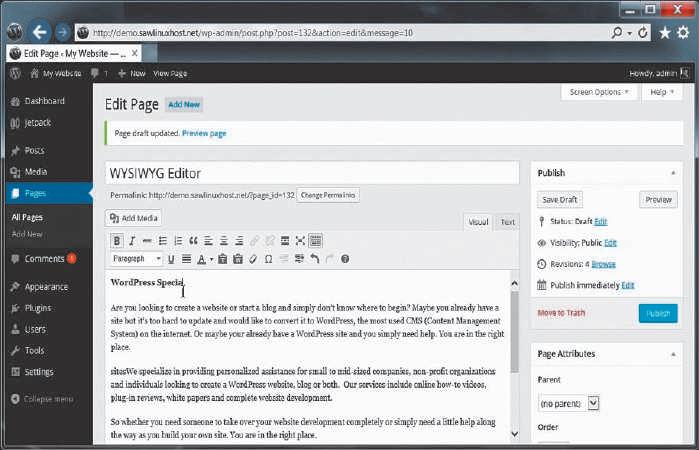Viewport: 699px width, 450px height.
Task: Open editor keyboard shortcuts help
Action: (x=345, y=259)
